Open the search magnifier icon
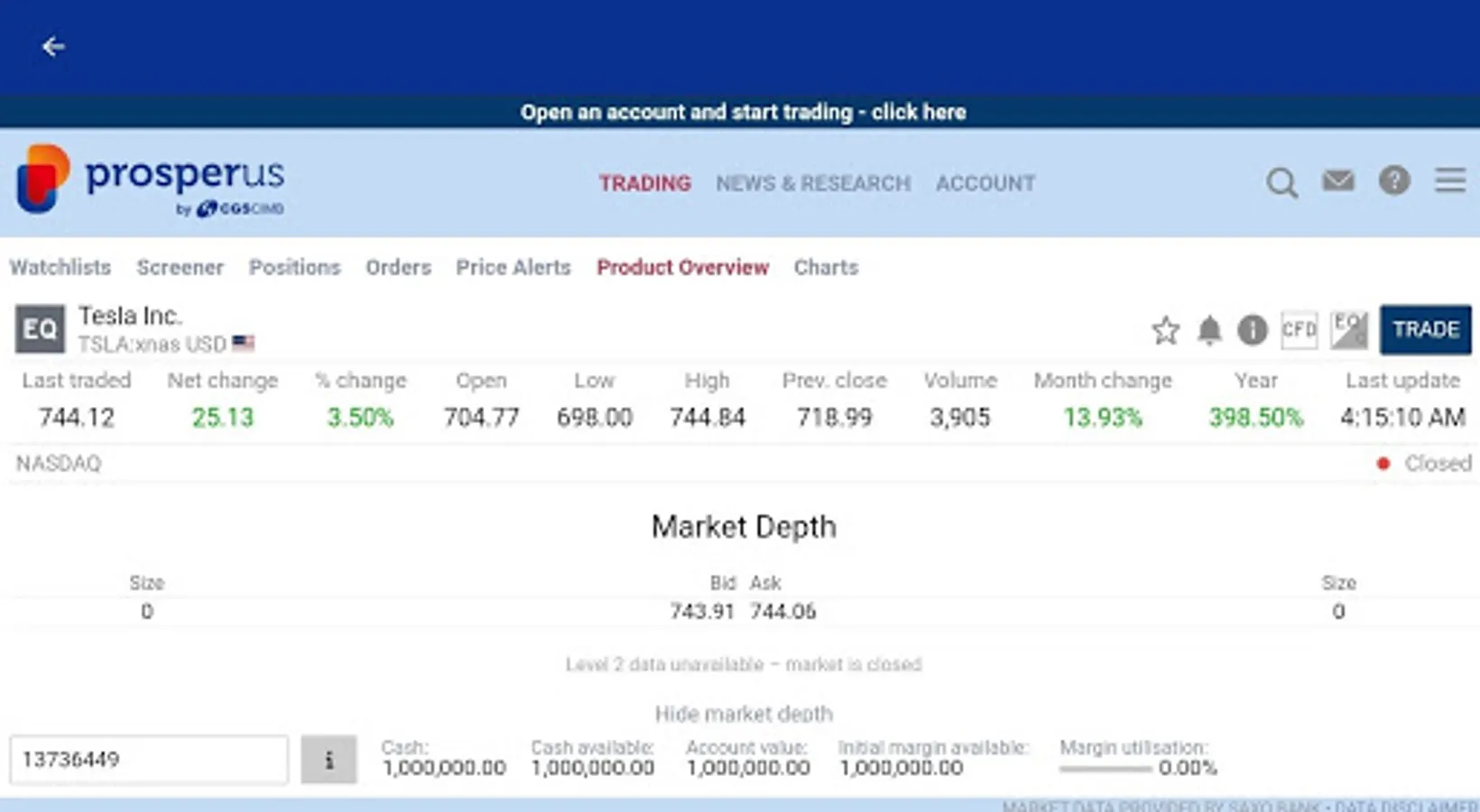The height and width of the screenshot is (812, 1480). [x=1281, y=183]
